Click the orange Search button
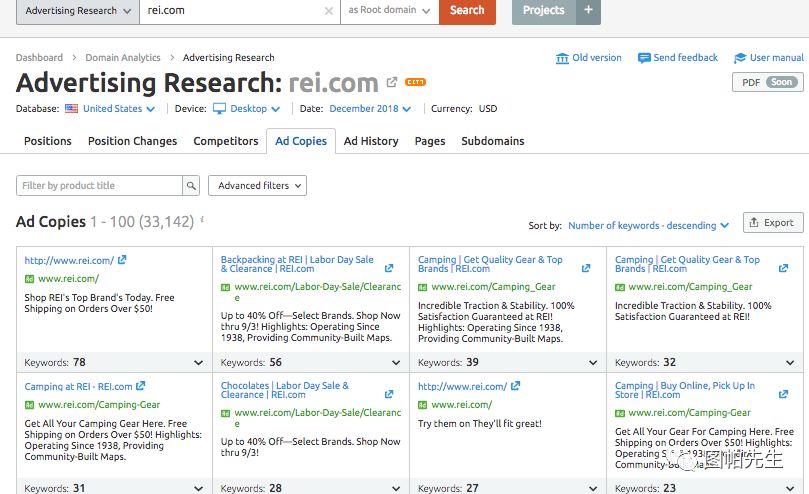 (467, 10)
